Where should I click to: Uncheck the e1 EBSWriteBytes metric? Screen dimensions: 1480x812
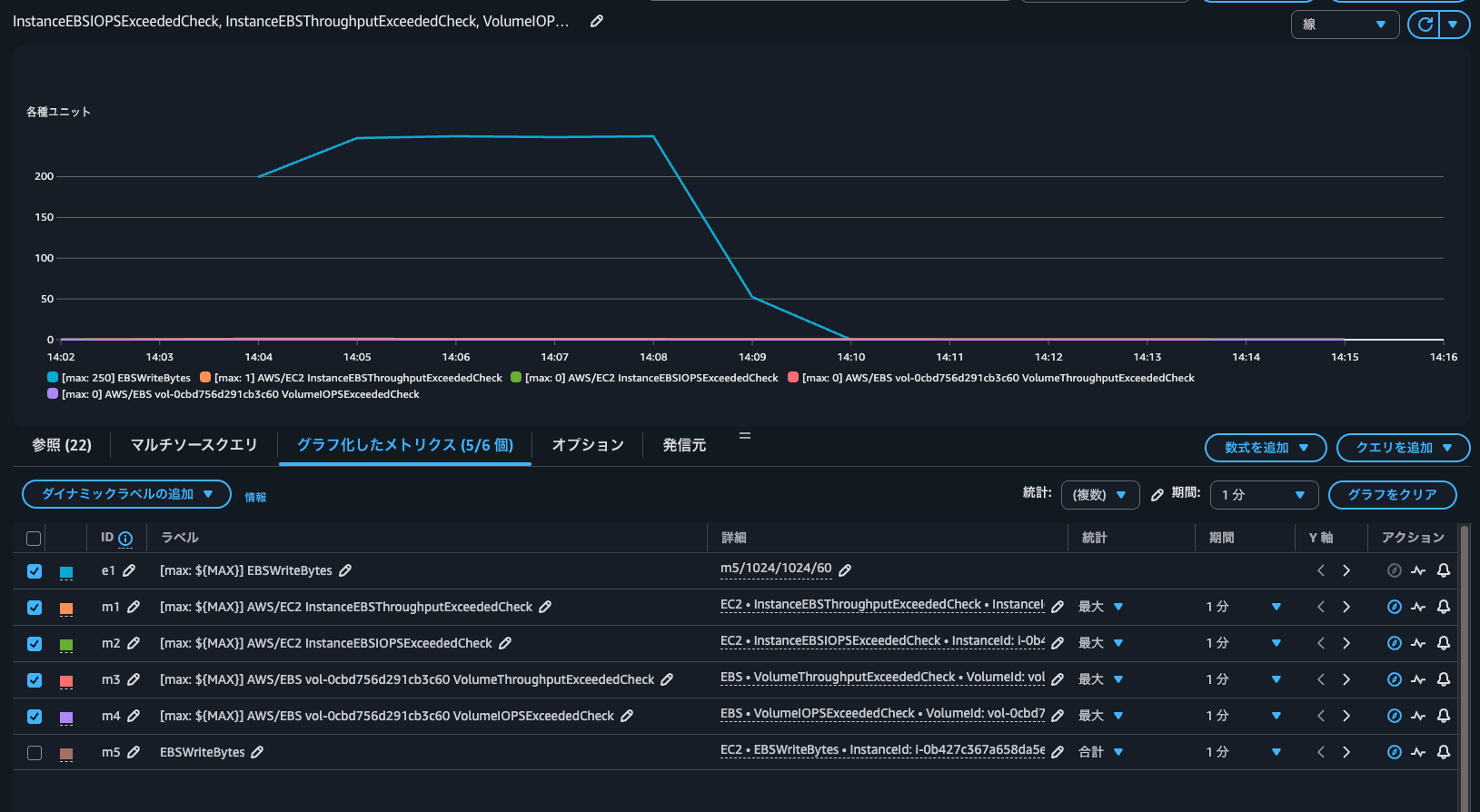[x=35, y=571]
